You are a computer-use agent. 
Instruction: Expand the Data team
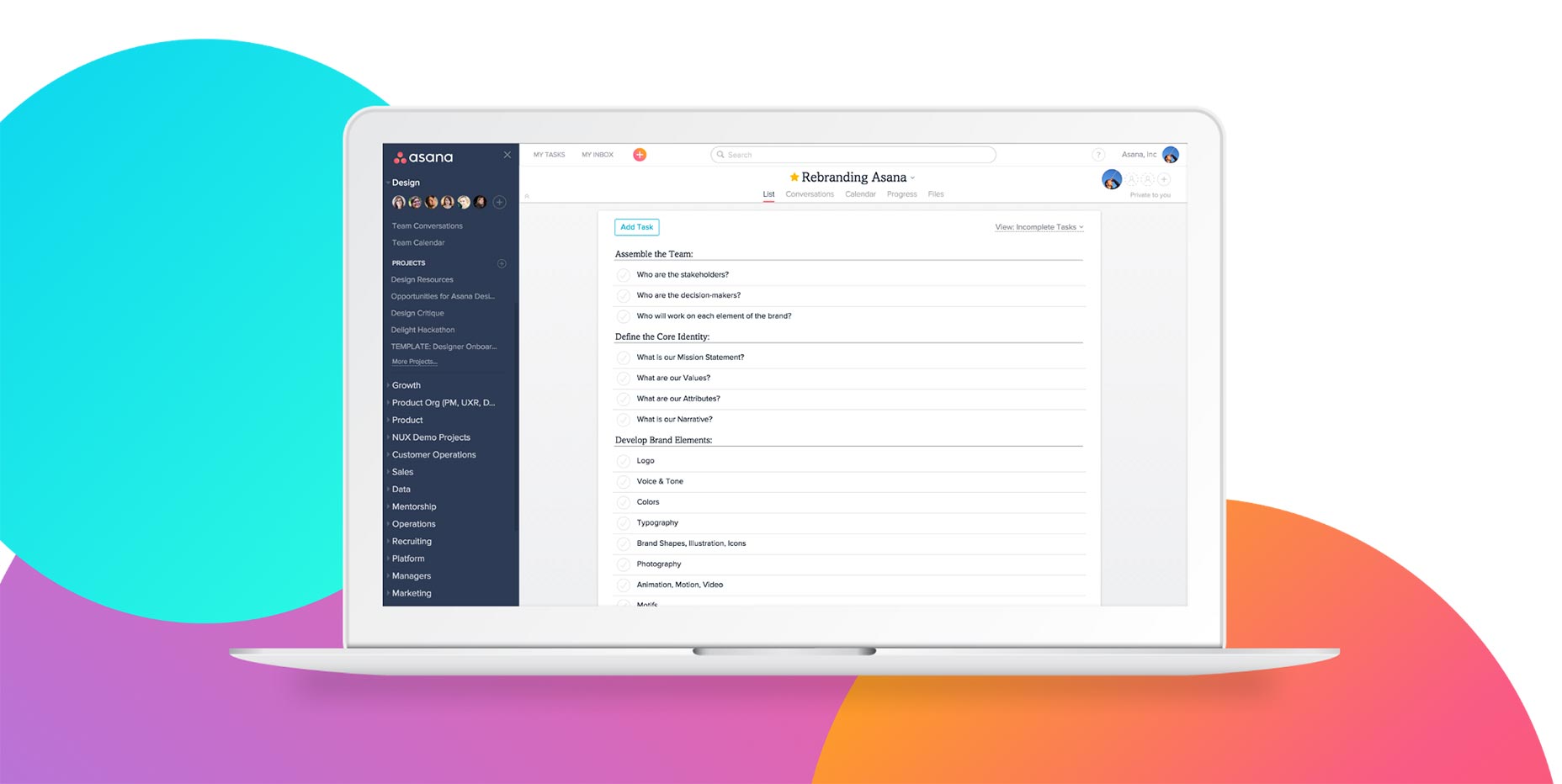[388, 490]
